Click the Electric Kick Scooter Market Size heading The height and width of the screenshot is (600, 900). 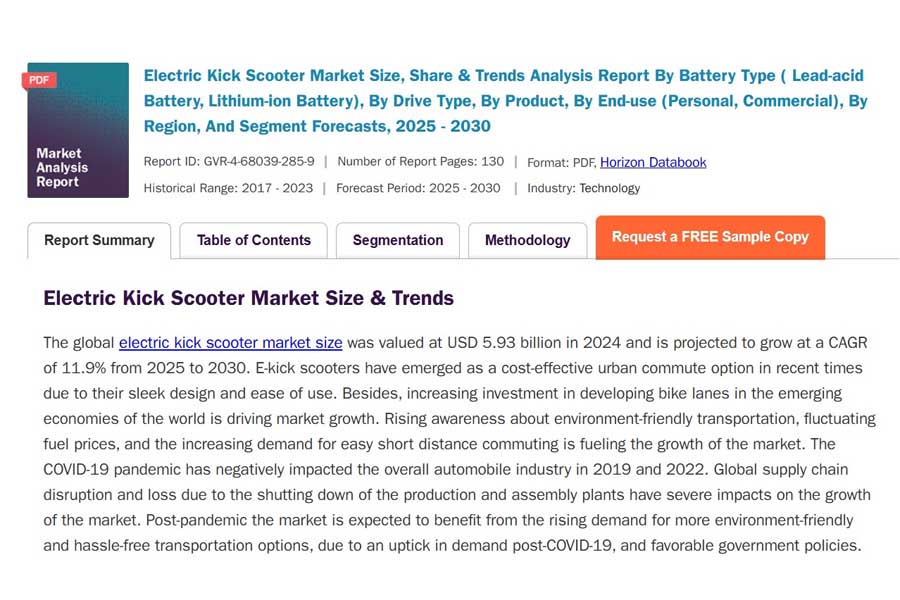(x=248, y=298)
